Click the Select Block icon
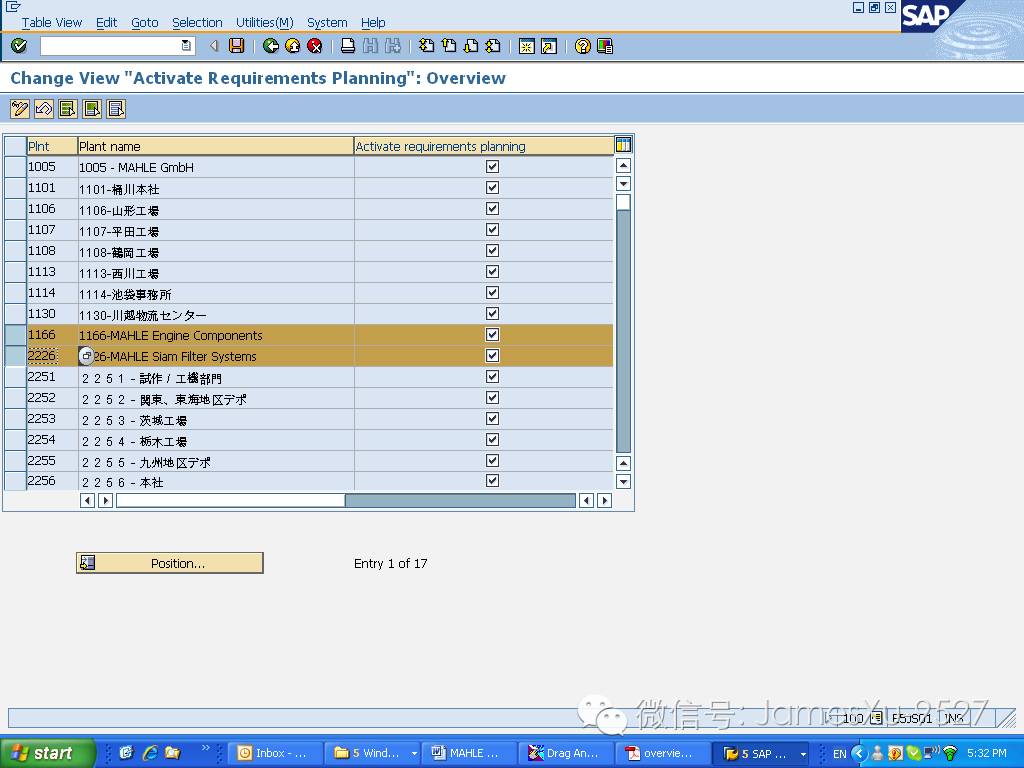Screen dimensions: 1024x768 pyautogui.click(x=92, y=108)
